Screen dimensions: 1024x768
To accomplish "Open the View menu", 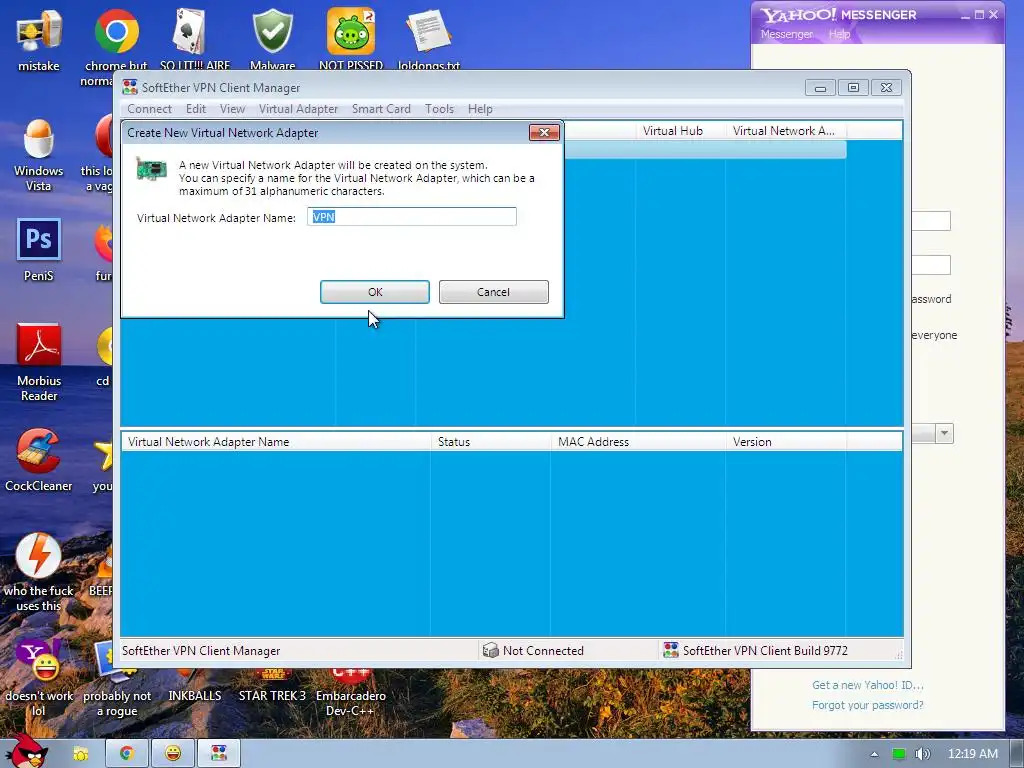I will tap(232, 109).
